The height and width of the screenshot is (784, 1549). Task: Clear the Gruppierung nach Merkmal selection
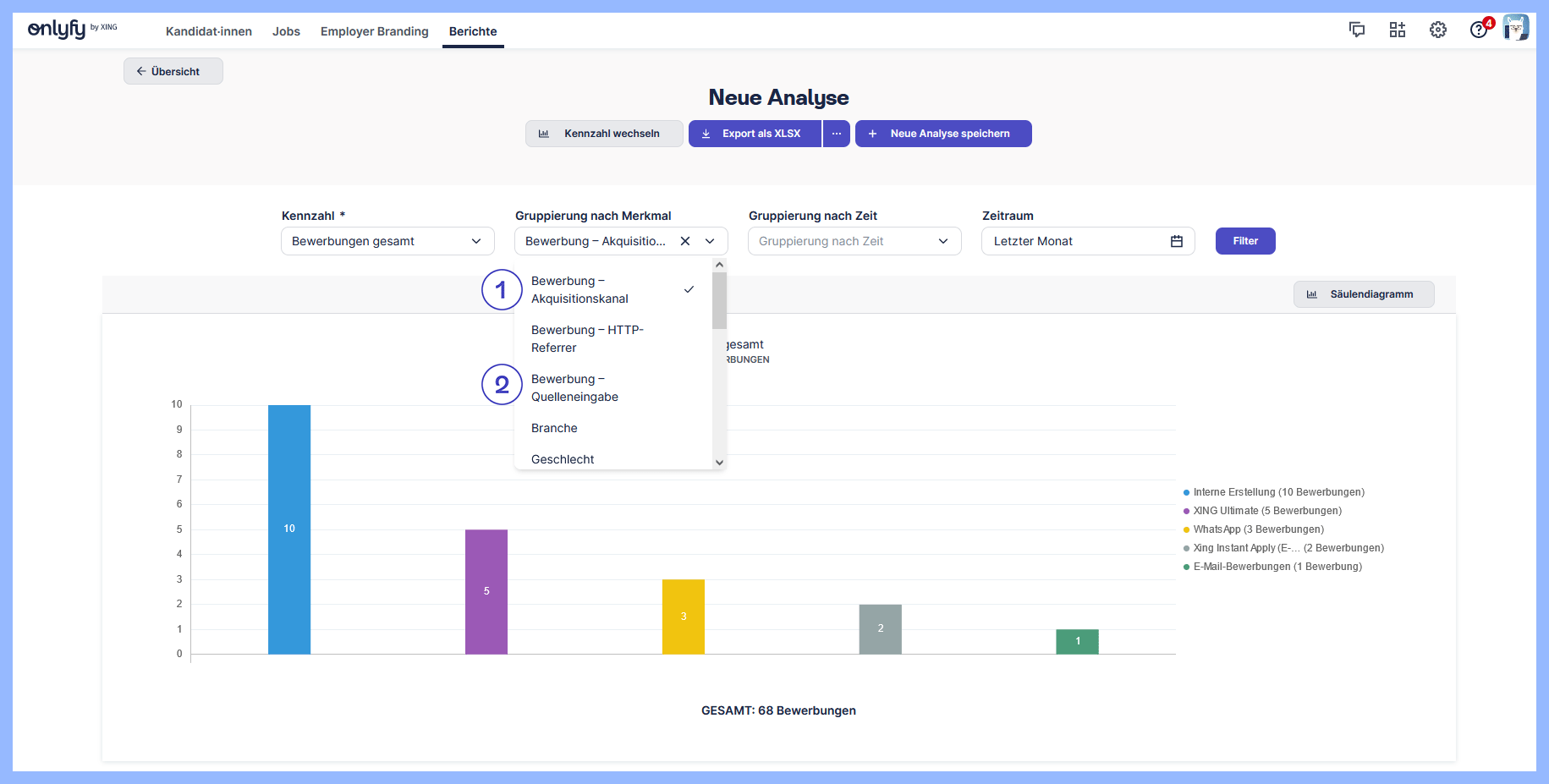685,241
